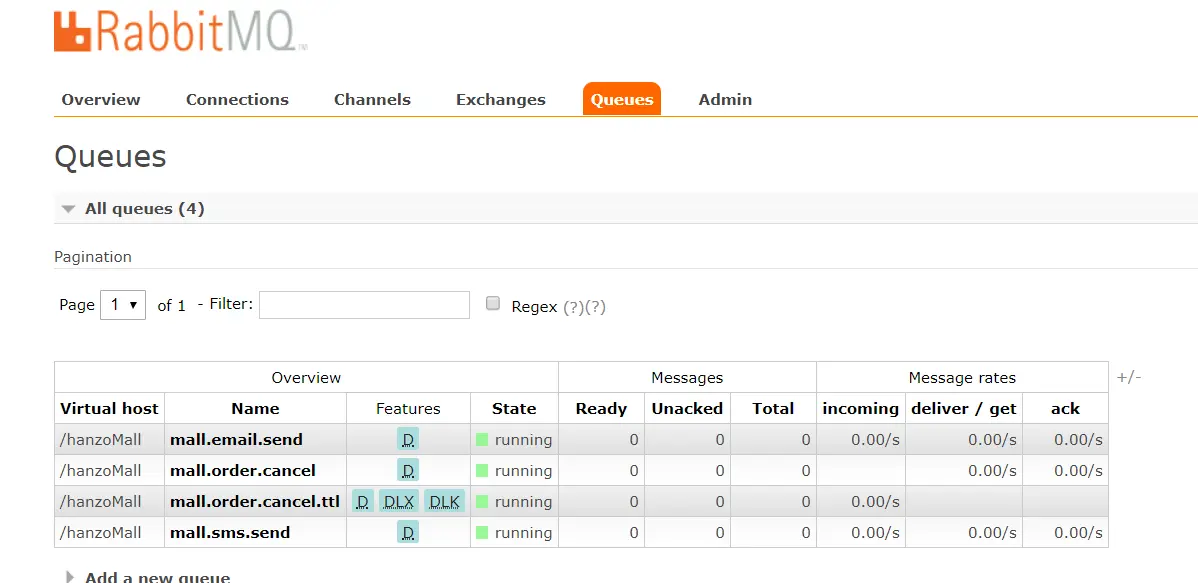Viewport: 1198px width, 583px height.
Task: Click the D feature badge for mall.email.send
Action: pyautogui.click(x=408, y=439)
